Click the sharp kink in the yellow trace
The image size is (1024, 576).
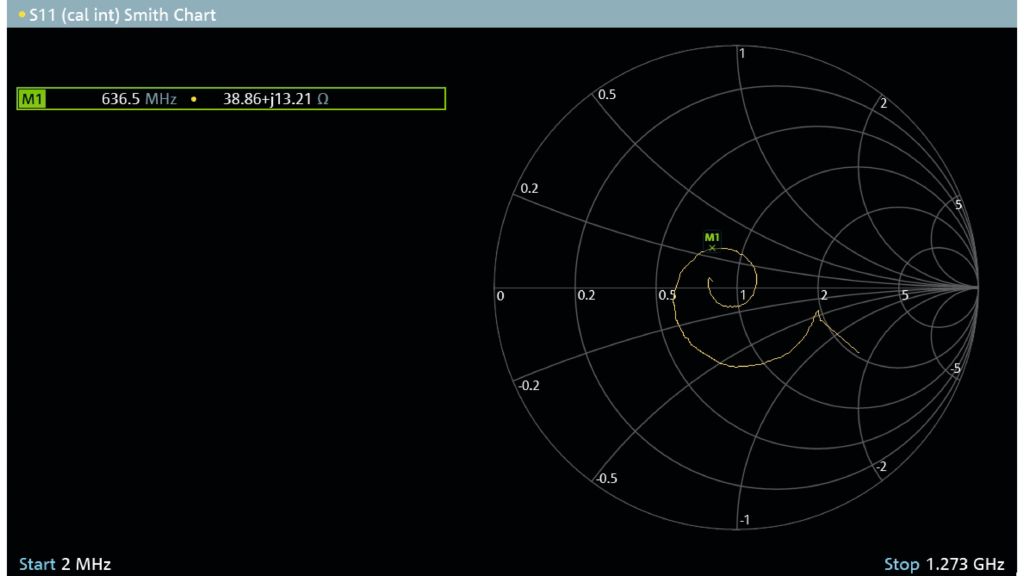click(818, 312)
